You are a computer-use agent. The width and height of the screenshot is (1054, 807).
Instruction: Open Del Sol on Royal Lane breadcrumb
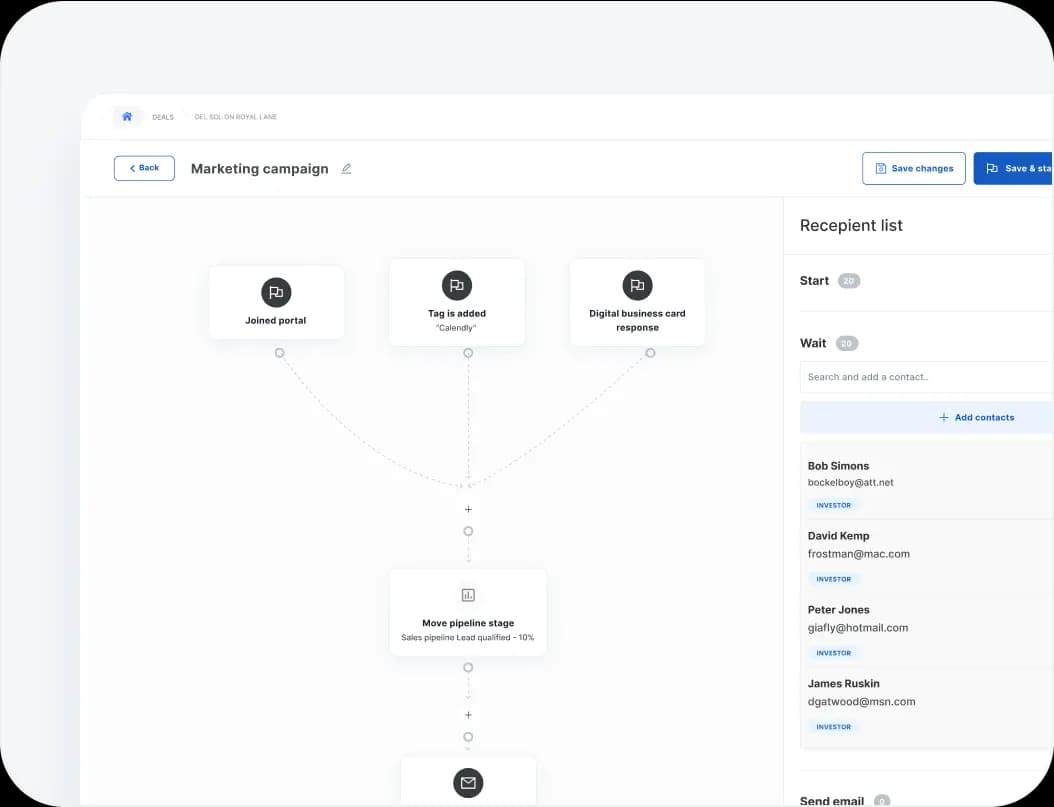coord(235,117)
